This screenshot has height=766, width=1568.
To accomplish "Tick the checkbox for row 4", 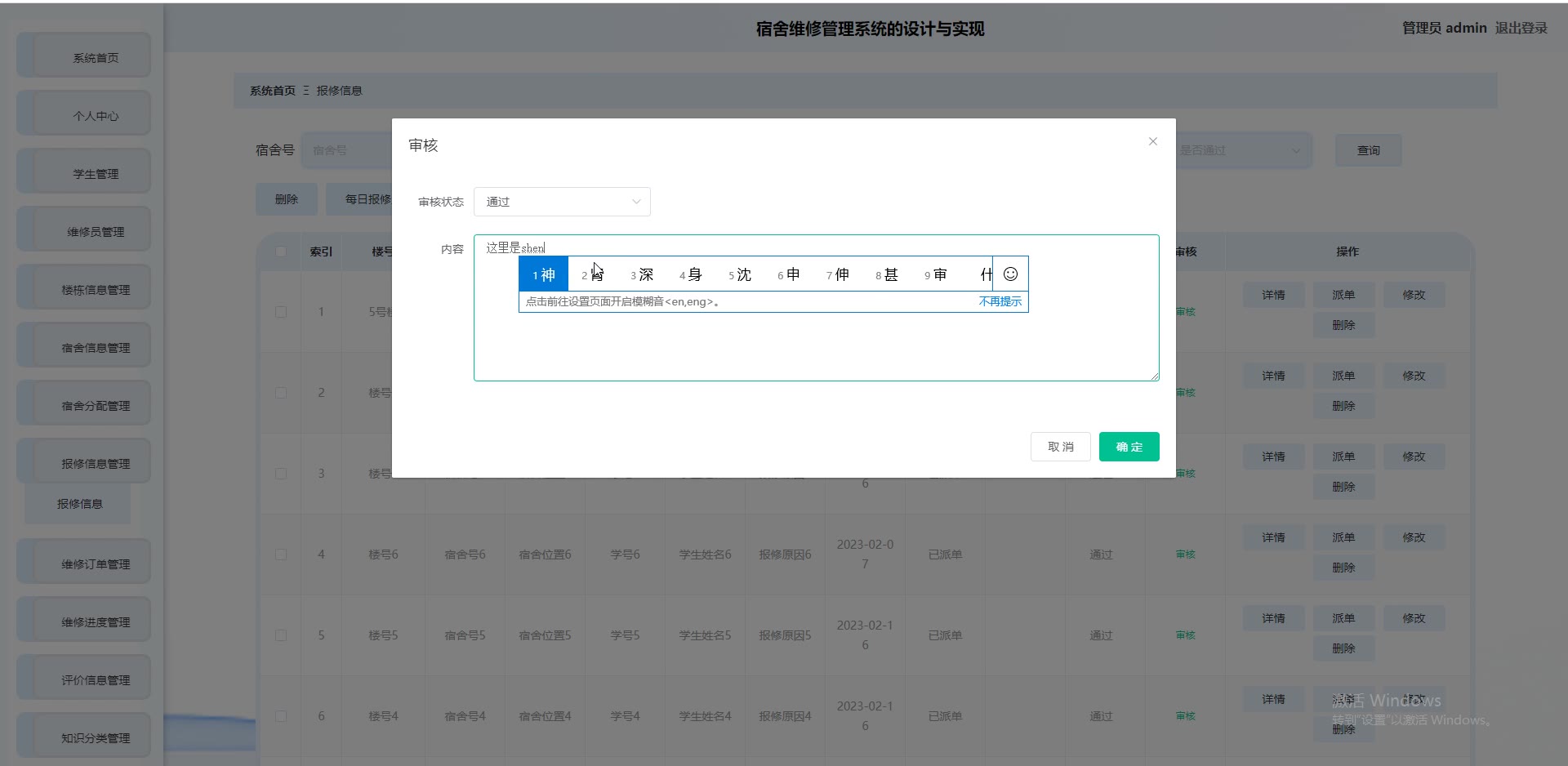I will 281,554.
